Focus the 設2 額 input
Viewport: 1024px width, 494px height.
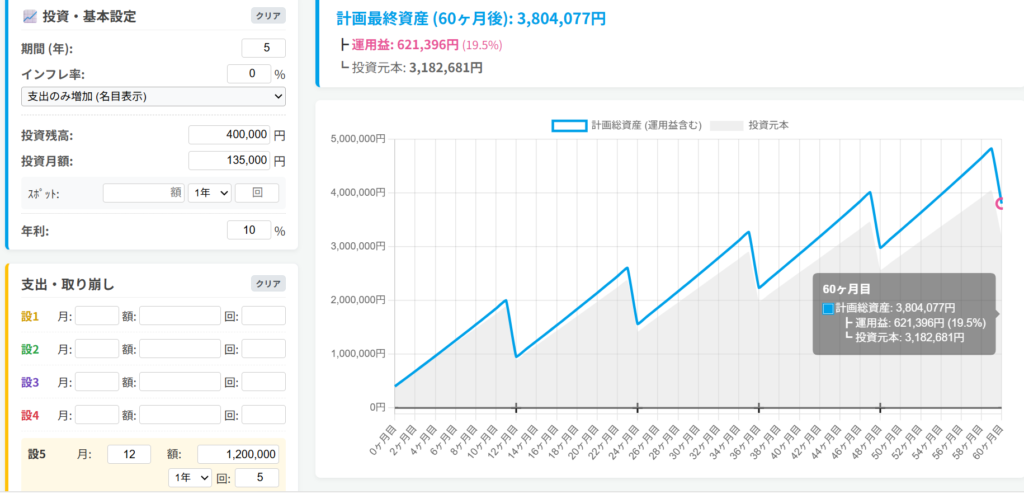(180, 349)
